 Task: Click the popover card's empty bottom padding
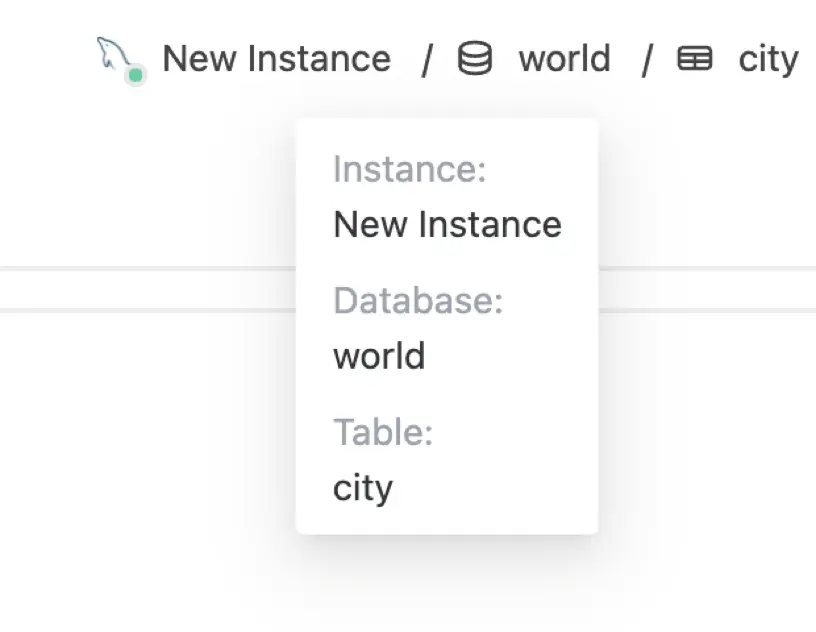[447, 521]
